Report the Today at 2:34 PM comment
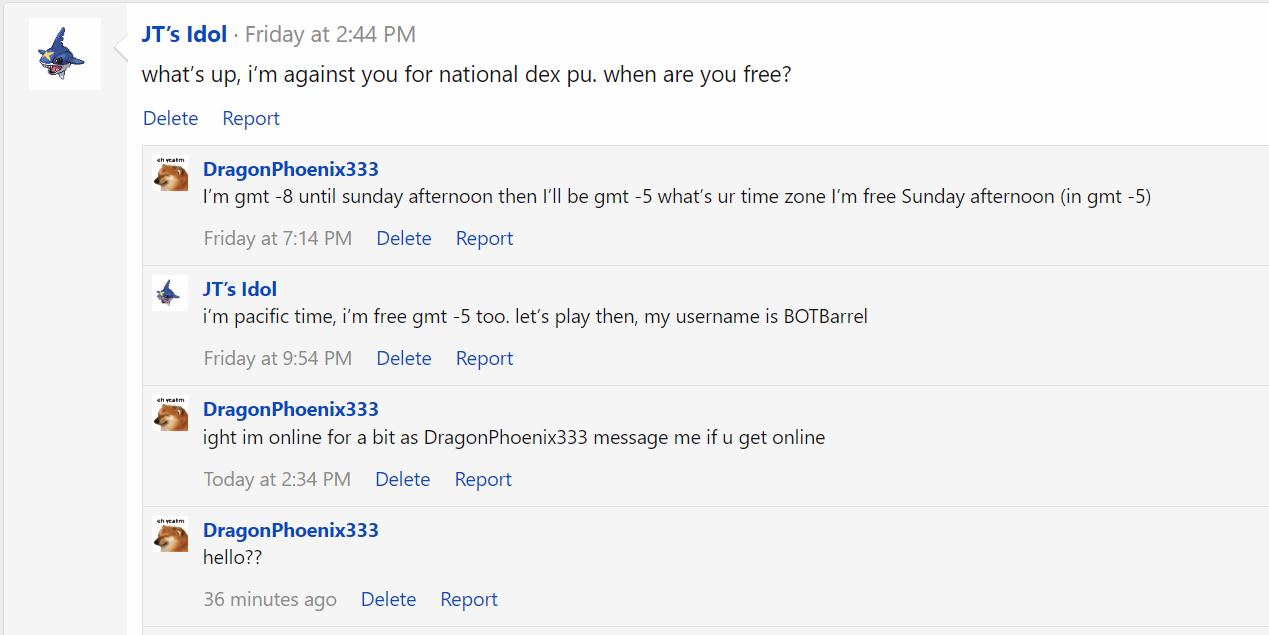 483,479
